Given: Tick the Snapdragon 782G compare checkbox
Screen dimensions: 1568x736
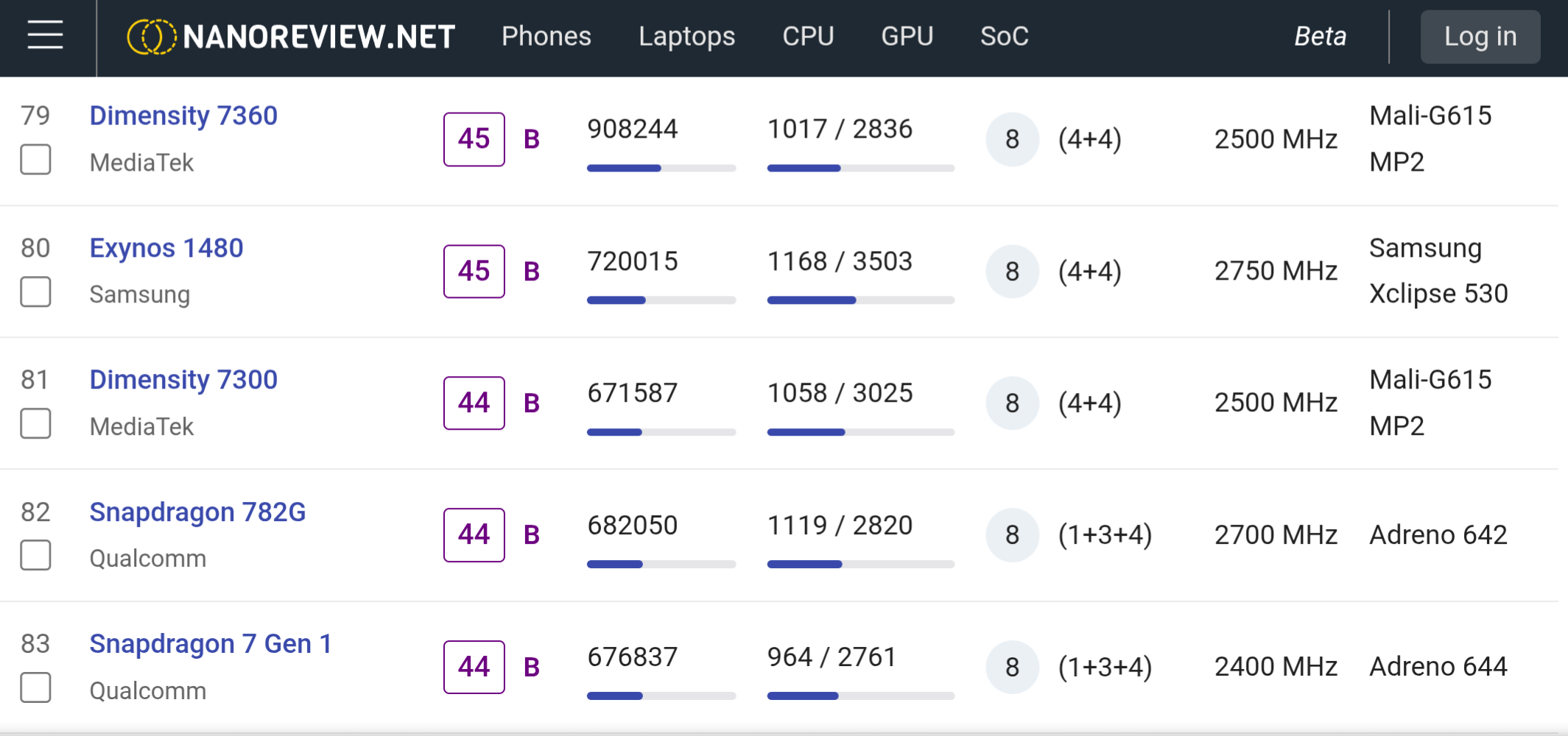Looking at the screenshot, I should click(x=35, y=555).
